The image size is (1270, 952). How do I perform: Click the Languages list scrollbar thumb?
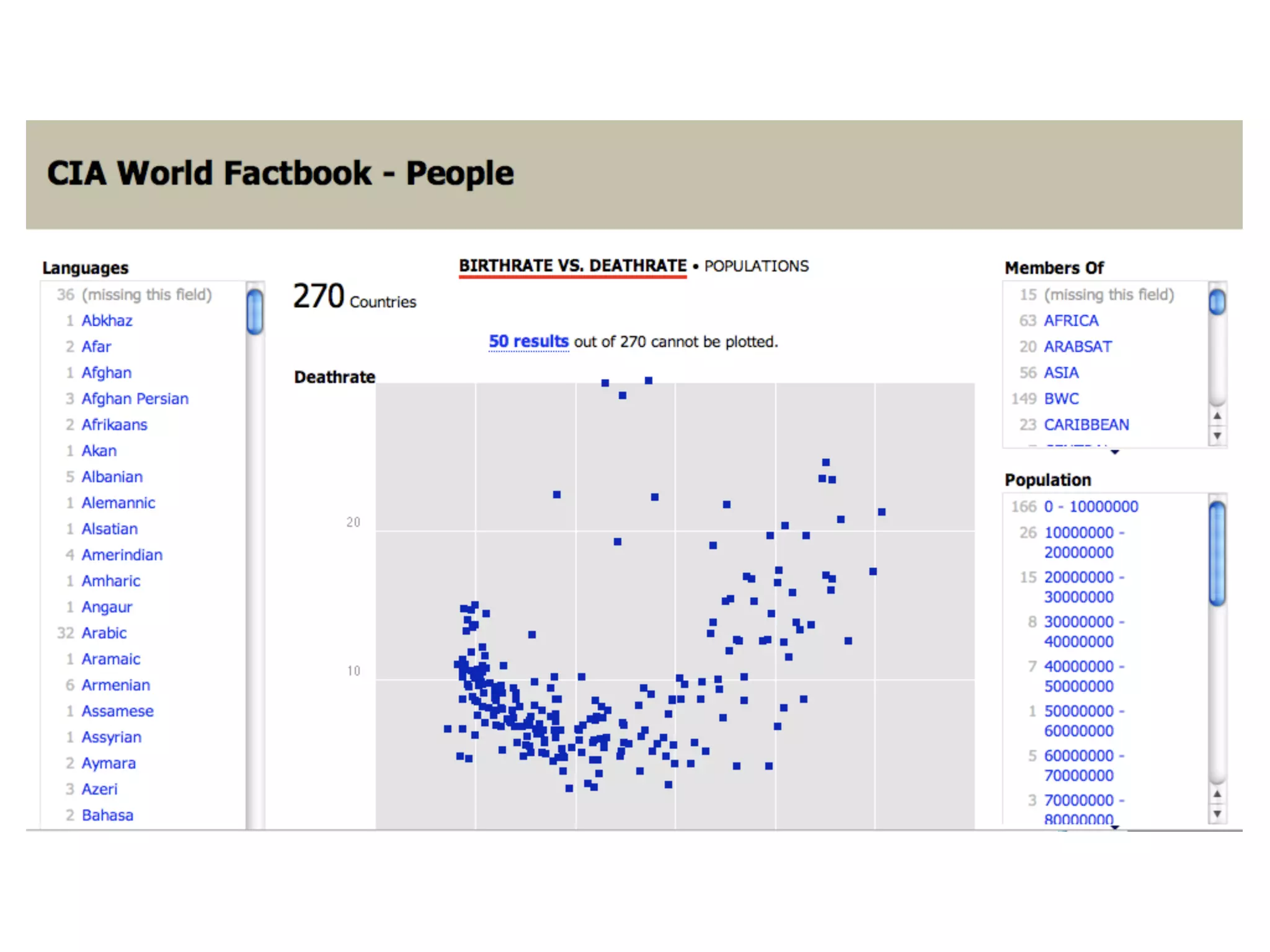click(x=254, y=312)
